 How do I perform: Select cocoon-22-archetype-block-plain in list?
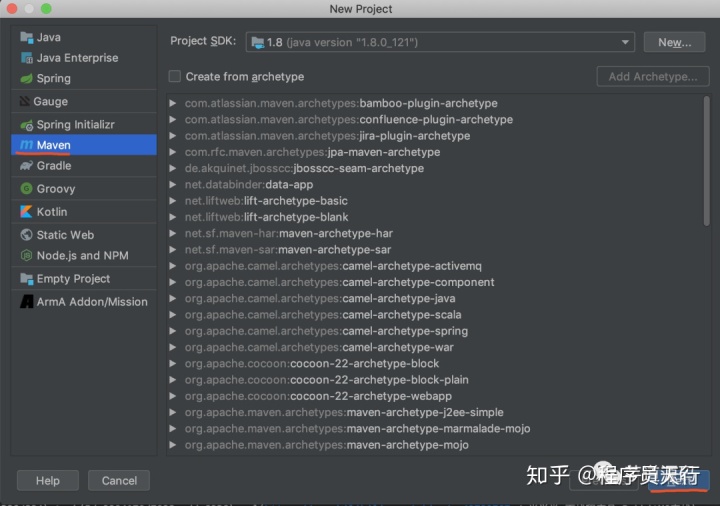tap(326, 380)
